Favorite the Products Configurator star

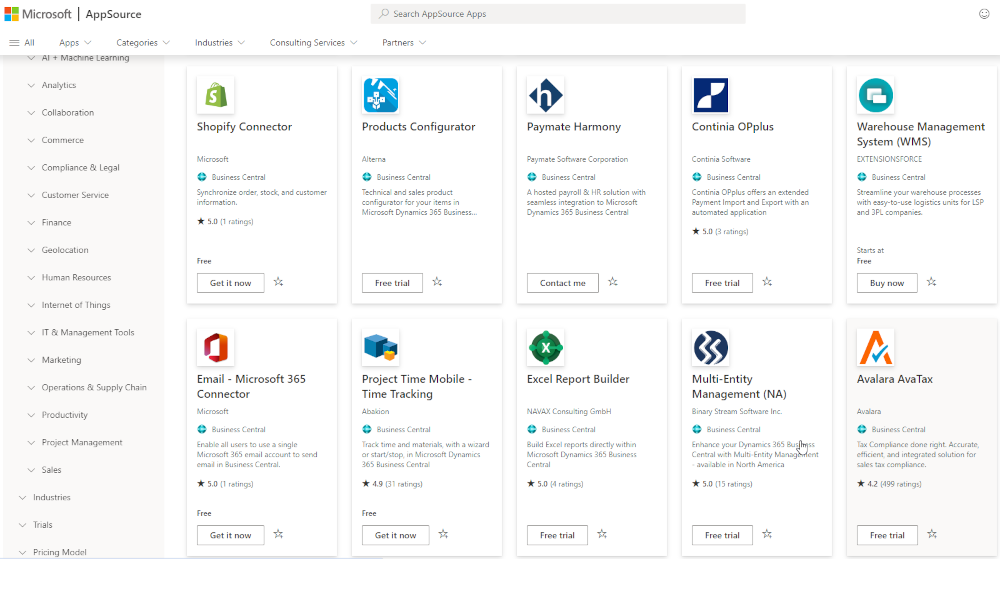tap(437, 282)
